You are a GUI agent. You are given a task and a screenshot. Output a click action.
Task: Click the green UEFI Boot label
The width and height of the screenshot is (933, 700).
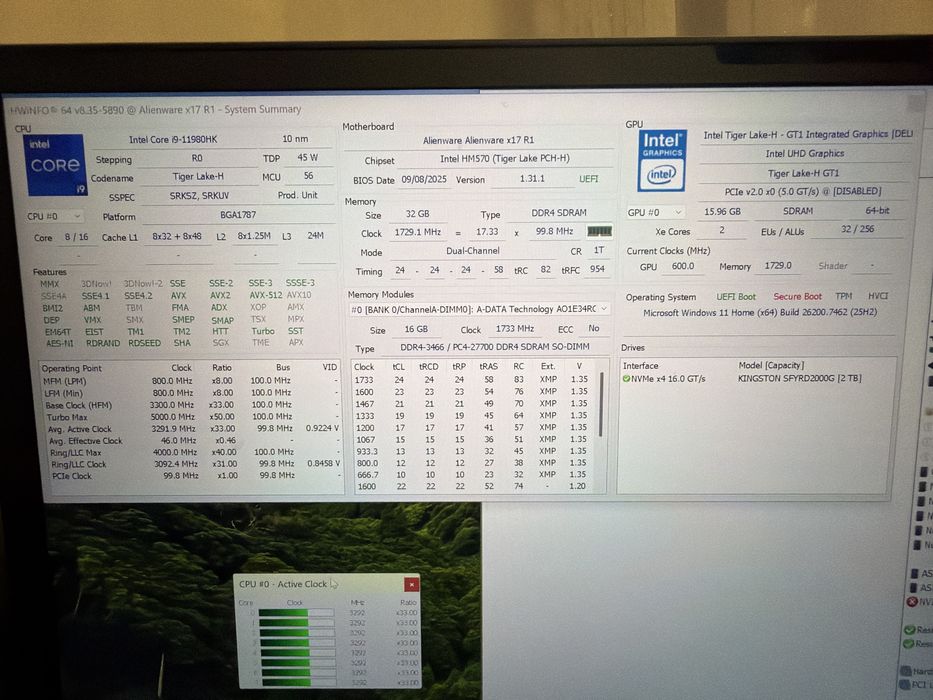(735, 296)
